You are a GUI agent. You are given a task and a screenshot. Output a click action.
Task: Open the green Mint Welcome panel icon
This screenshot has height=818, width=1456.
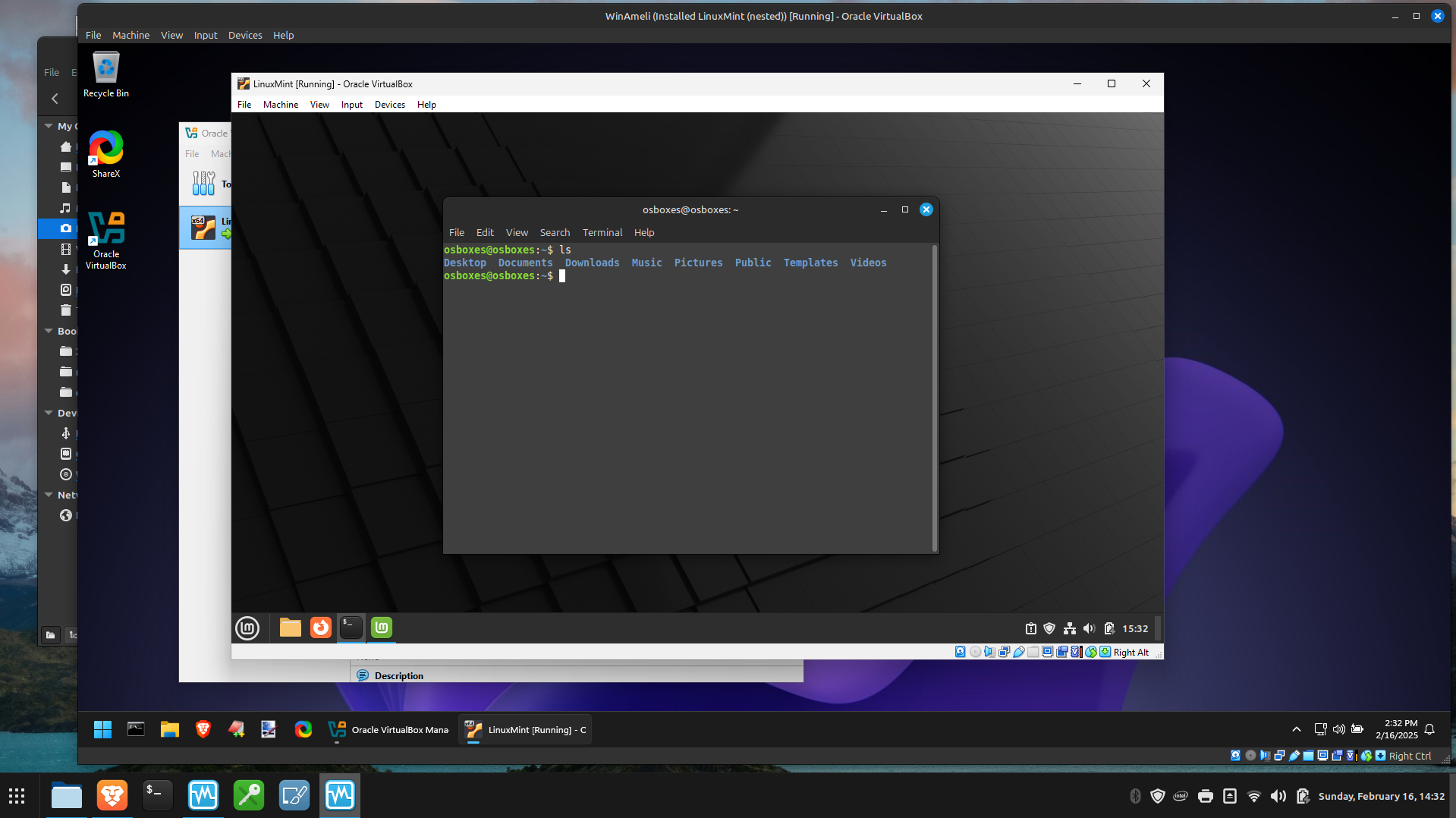382,628
